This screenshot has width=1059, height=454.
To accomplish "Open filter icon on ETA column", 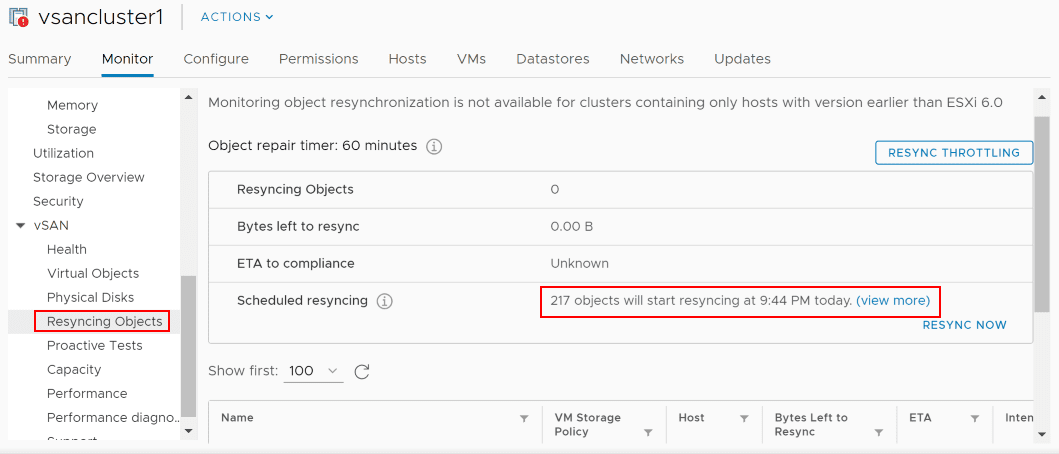I will pyautogui.click(x=970, y=418).
